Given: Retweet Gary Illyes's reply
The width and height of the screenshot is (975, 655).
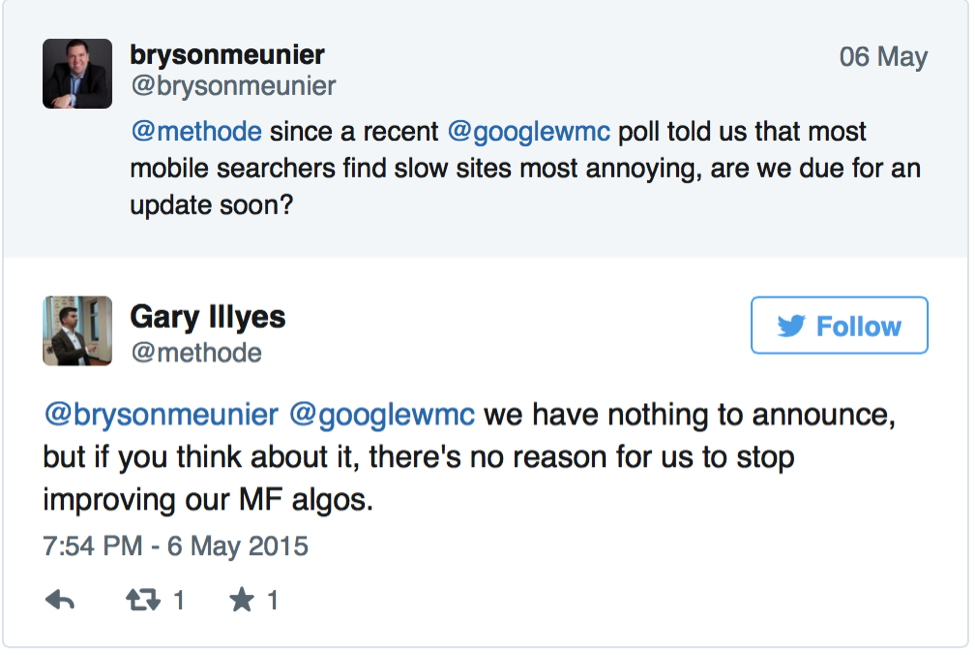Looking at the screenshot, I should 142,599.
